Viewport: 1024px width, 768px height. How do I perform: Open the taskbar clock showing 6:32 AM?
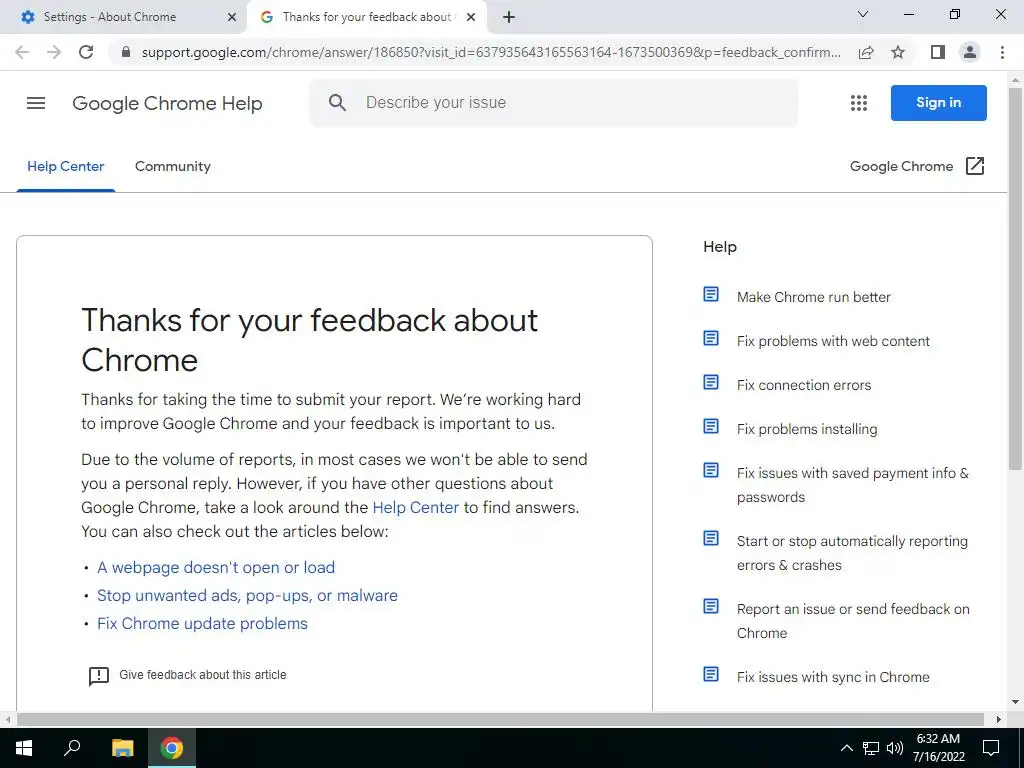[x=938, y=748]
